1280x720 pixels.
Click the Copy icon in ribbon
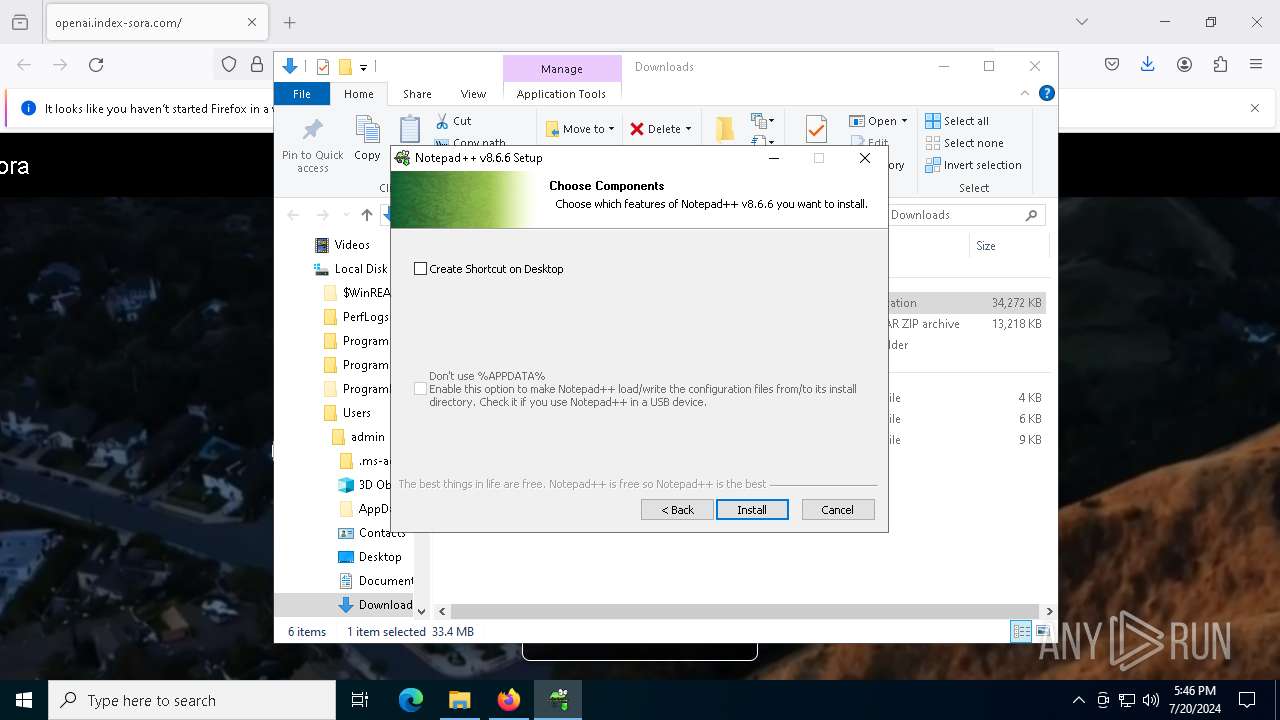point(367,139)
